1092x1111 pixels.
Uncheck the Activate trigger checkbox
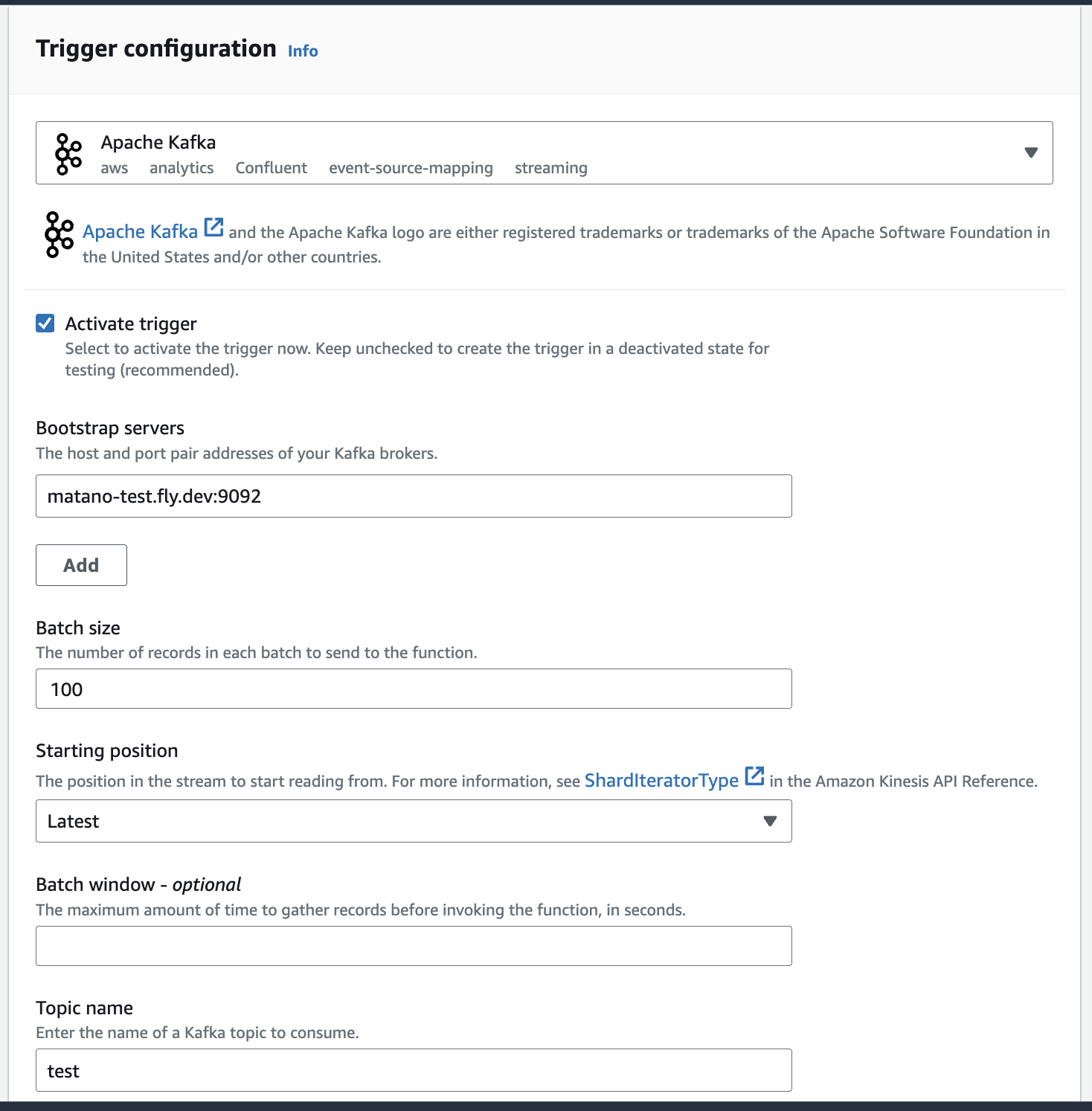click(x=45, y=323)
